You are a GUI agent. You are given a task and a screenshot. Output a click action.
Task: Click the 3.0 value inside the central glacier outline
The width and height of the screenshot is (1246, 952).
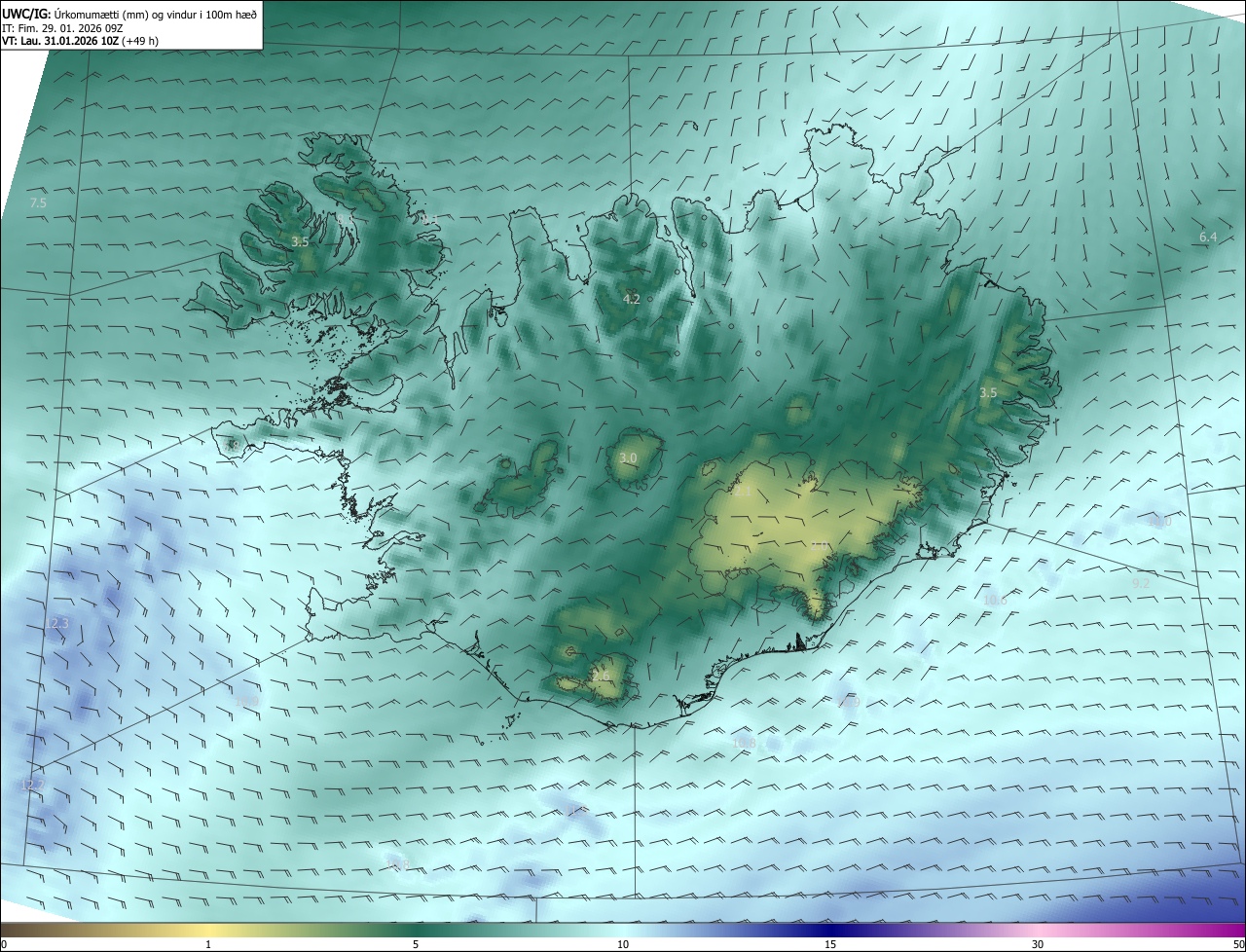point(628,458)
